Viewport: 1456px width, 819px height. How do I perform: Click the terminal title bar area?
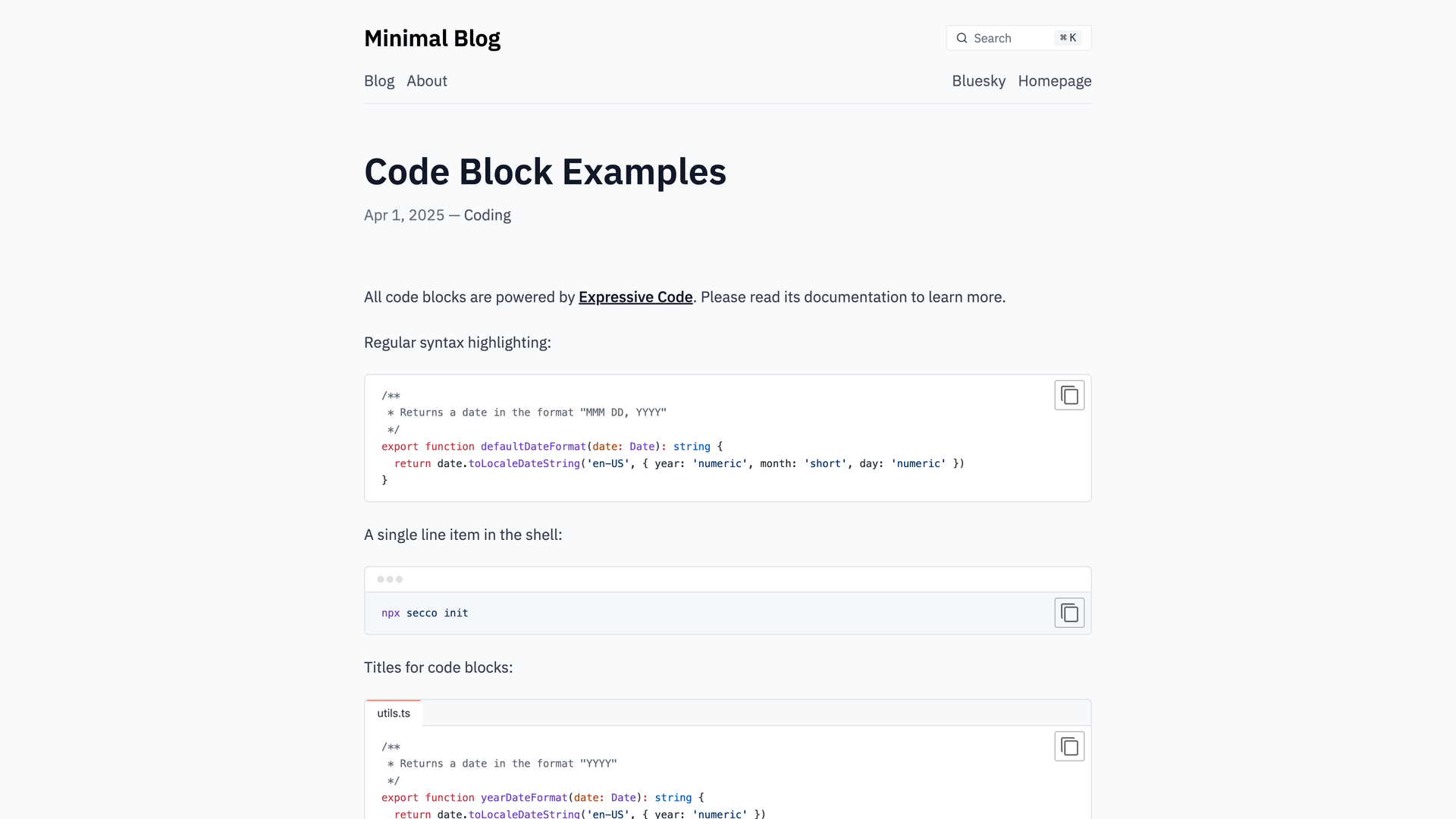728,579
